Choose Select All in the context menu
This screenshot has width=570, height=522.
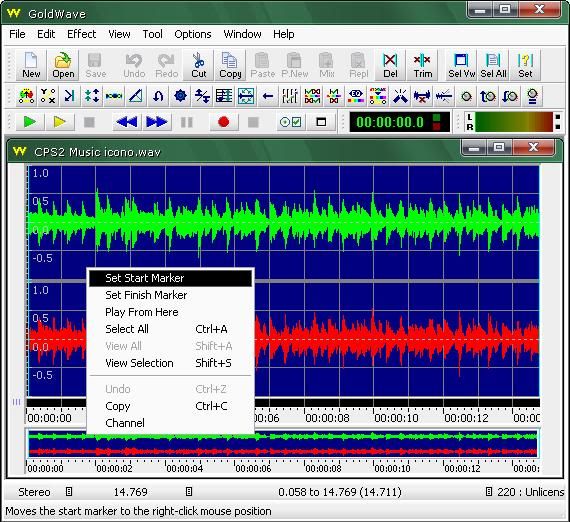coord(170,329)
